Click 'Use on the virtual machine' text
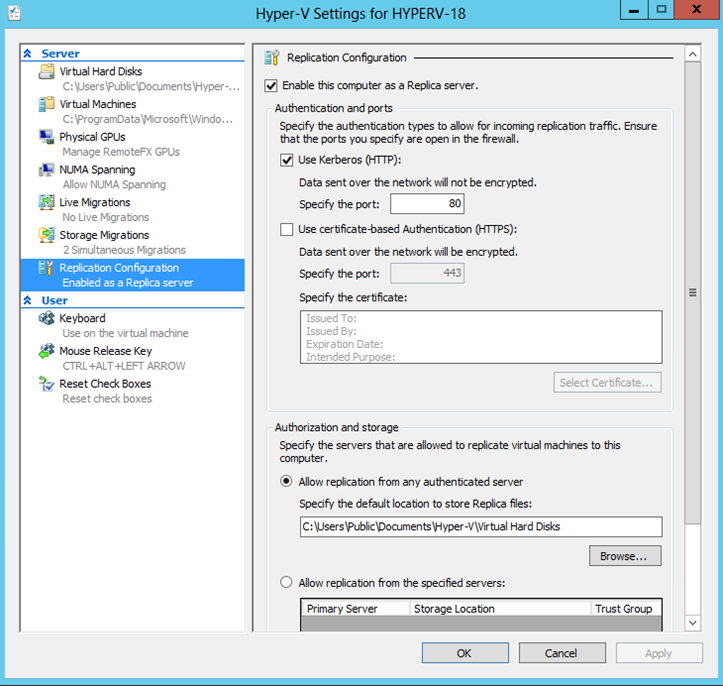723x686 pixels. (x=125, y=333)
